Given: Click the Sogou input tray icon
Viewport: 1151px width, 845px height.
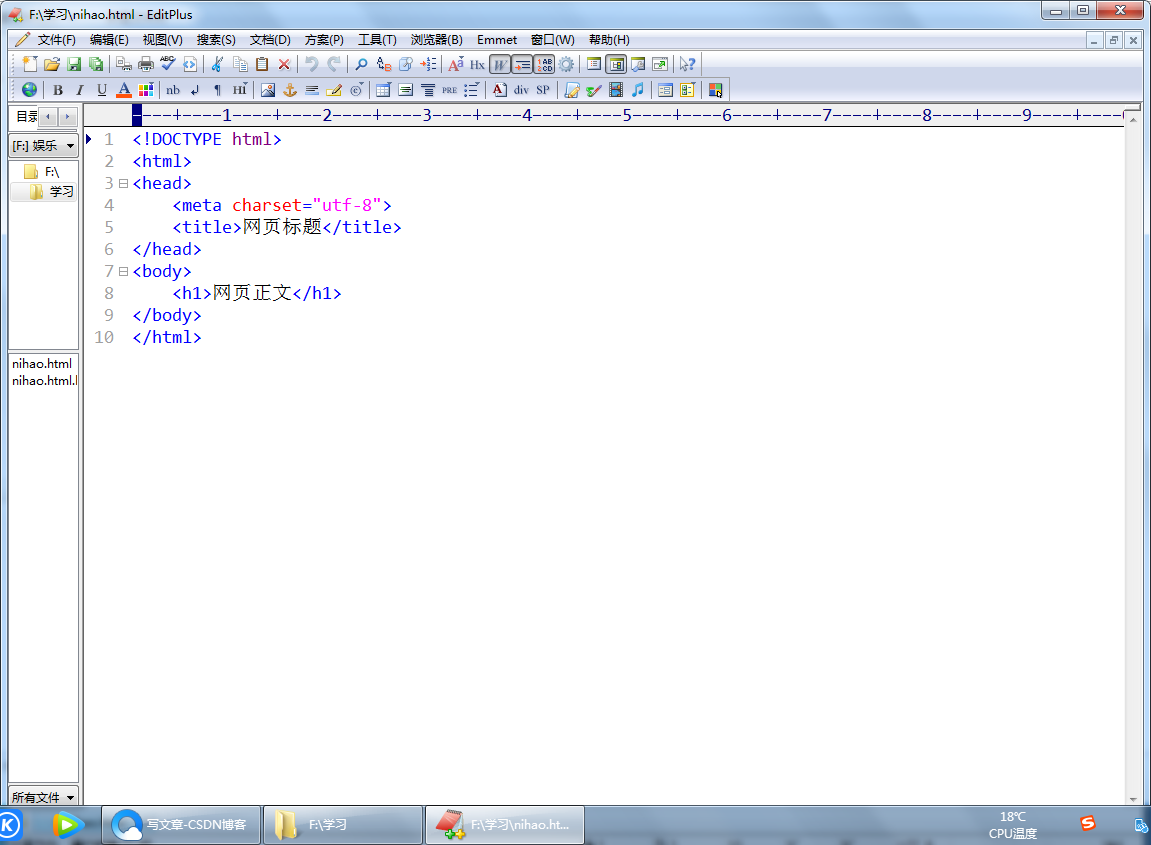Looking at the screenshot, I should [x=1088, y=823].
